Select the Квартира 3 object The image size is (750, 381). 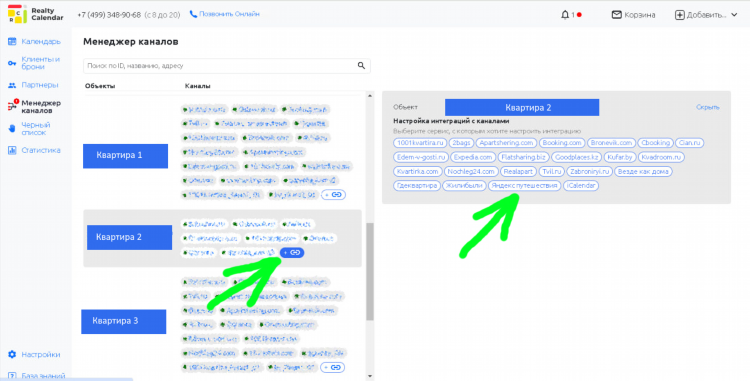coord(123,321)
